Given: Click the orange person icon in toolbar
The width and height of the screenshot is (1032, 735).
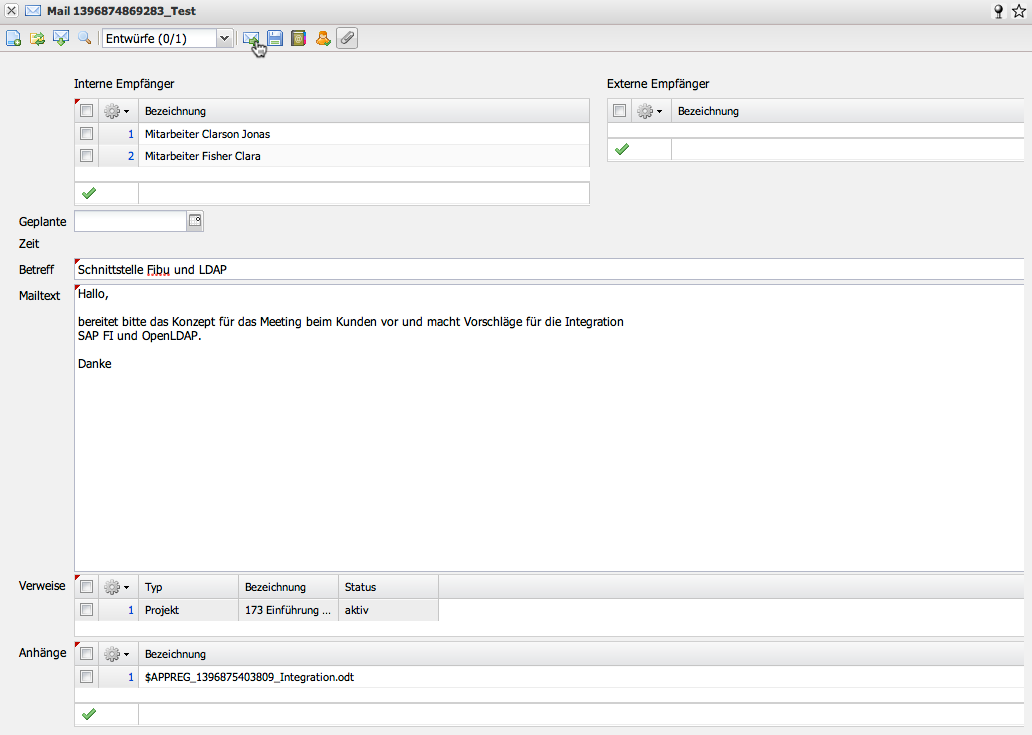Looking at the screenshot, I should [322, 38].
